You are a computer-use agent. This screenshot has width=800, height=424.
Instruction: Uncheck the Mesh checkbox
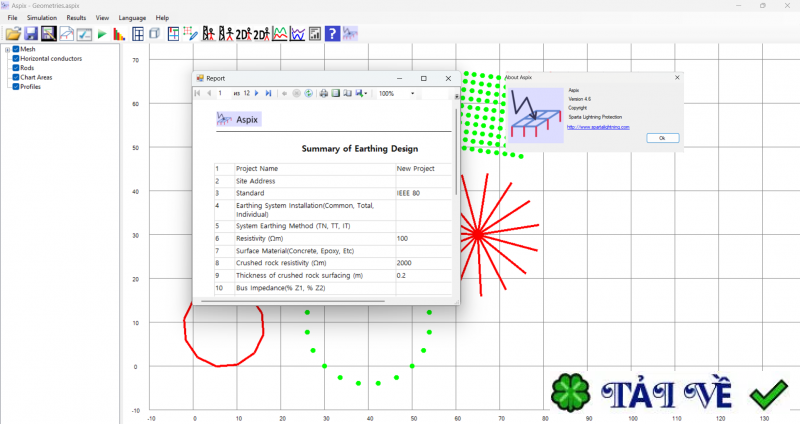point(16,50)
